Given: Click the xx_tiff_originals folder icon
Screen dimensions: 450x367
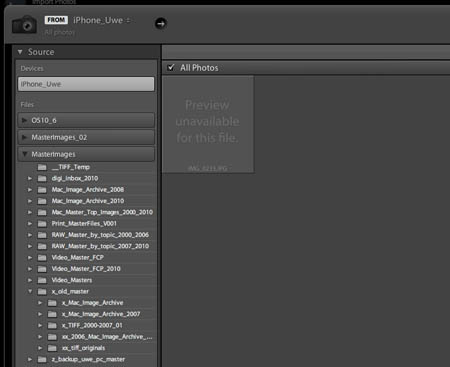Looking at the screenshot, I should click(x=52, y=348).
